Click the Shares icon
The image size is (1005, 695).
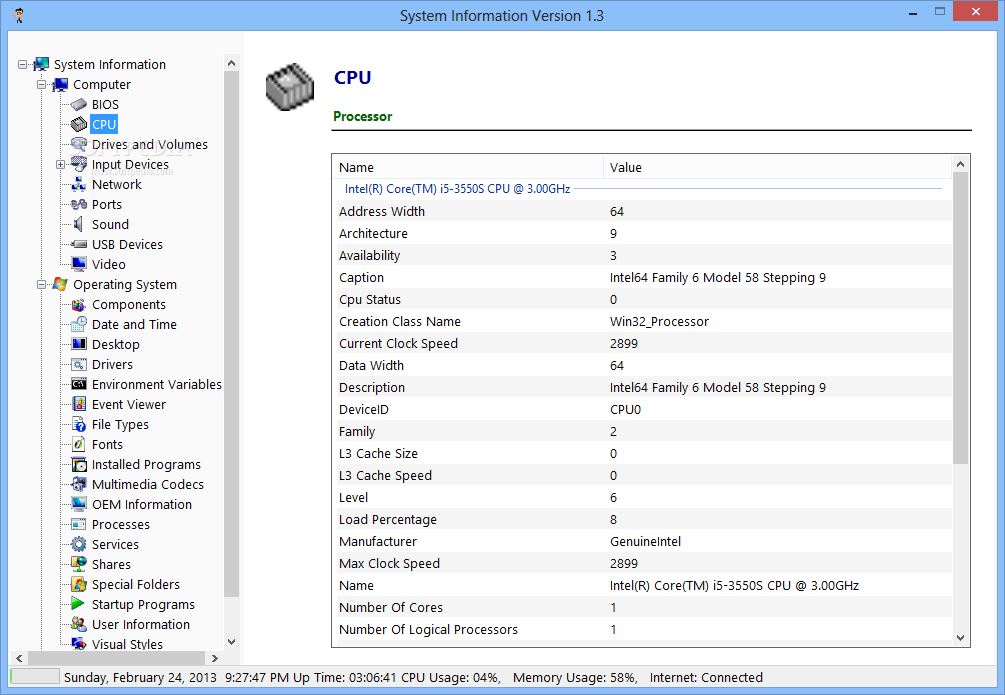coord(78,564)
